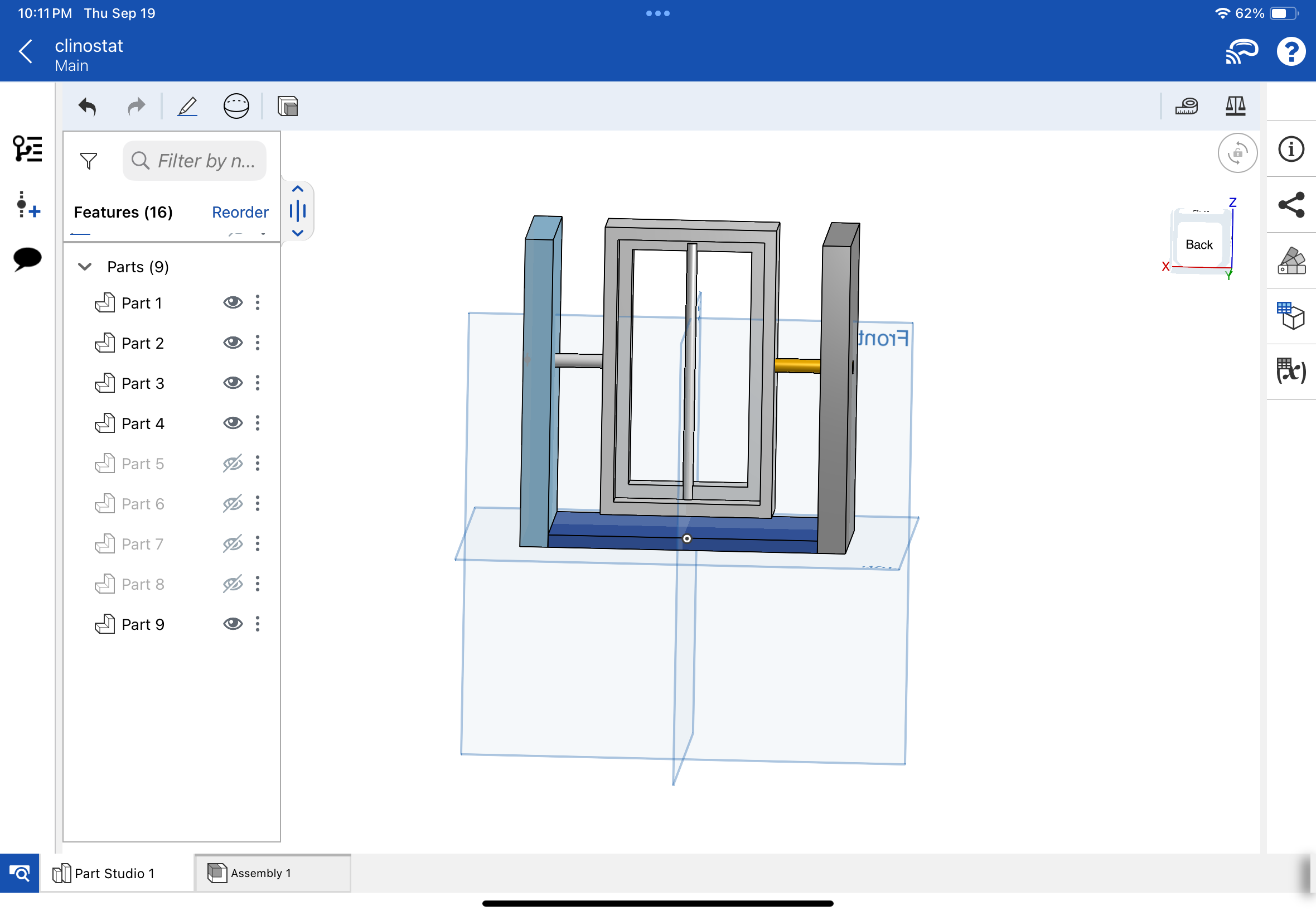The width and height of the screenshot is (1316, 915).
Task: Switch to Part Studio 1 tab
Action: pyautogui.click(x=117, y=873)
